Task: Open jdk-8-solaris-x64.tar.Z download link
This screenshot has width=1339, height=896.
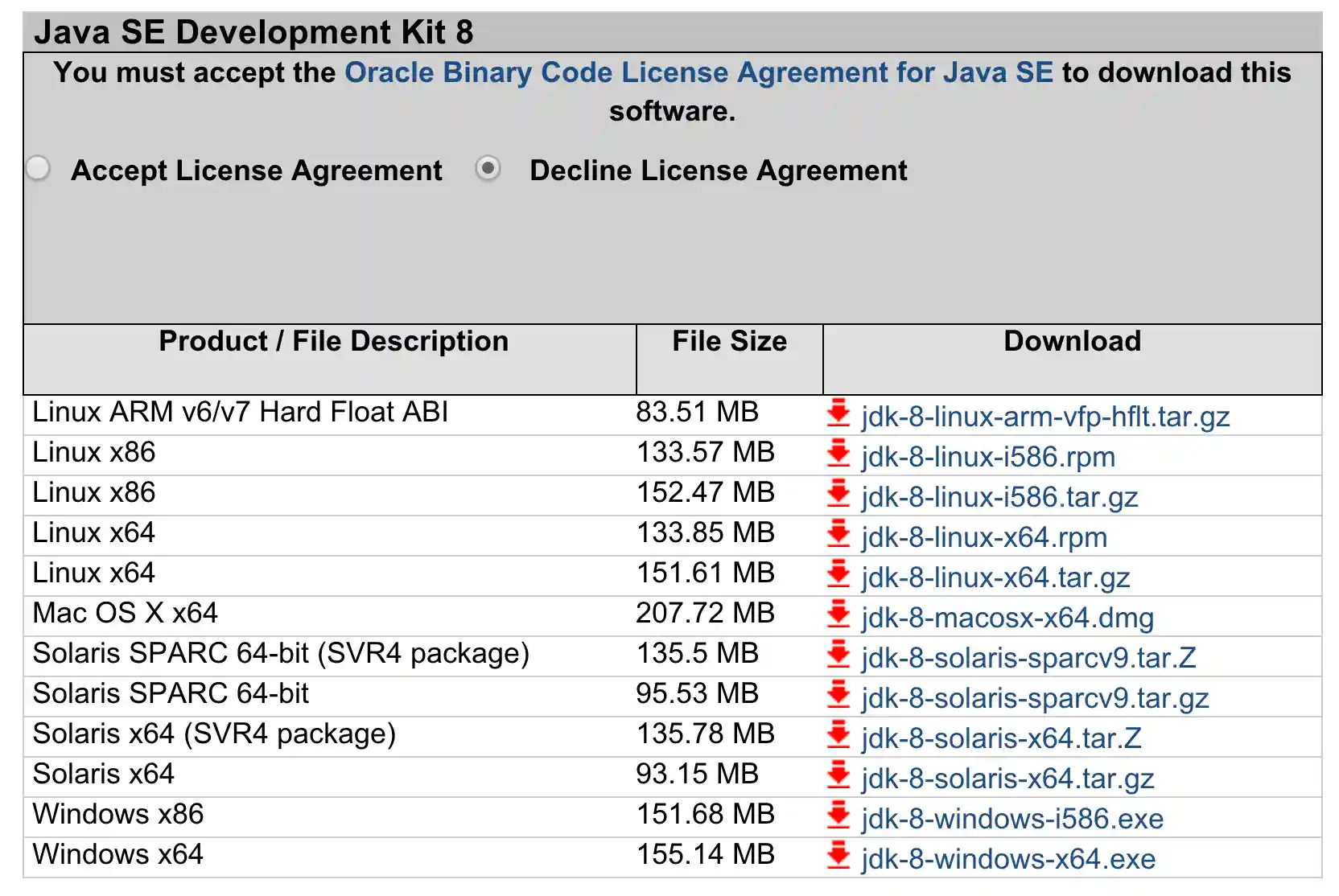Action: pyautogui.click(x=1000, y=738)
